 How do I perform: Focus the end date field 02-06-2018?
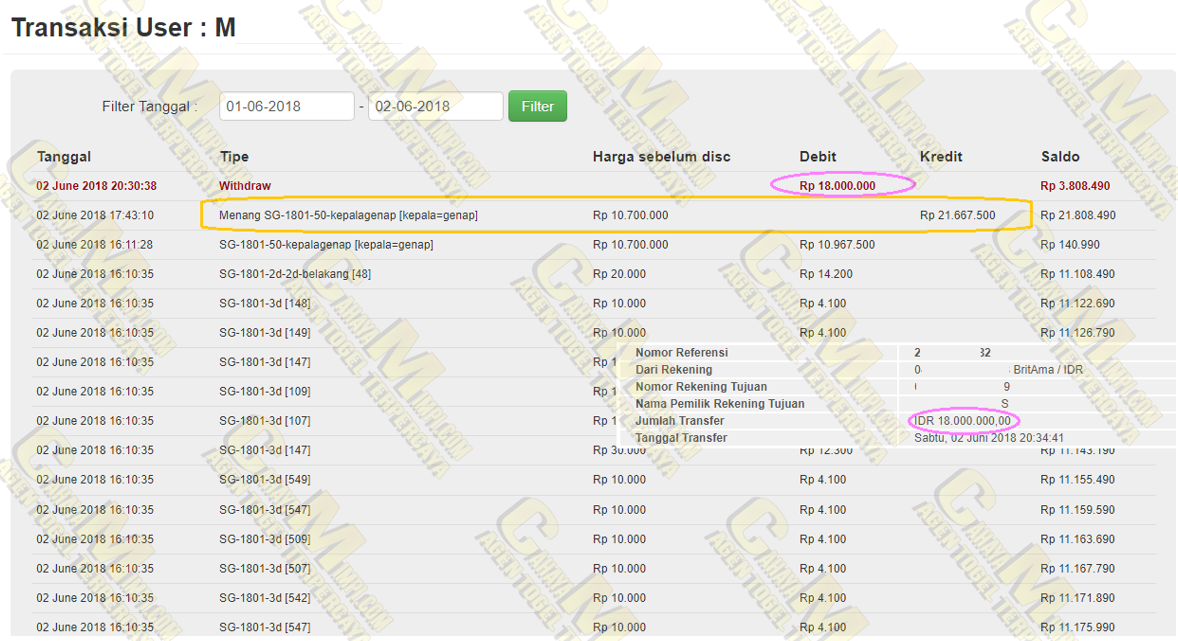click(435, 106)
